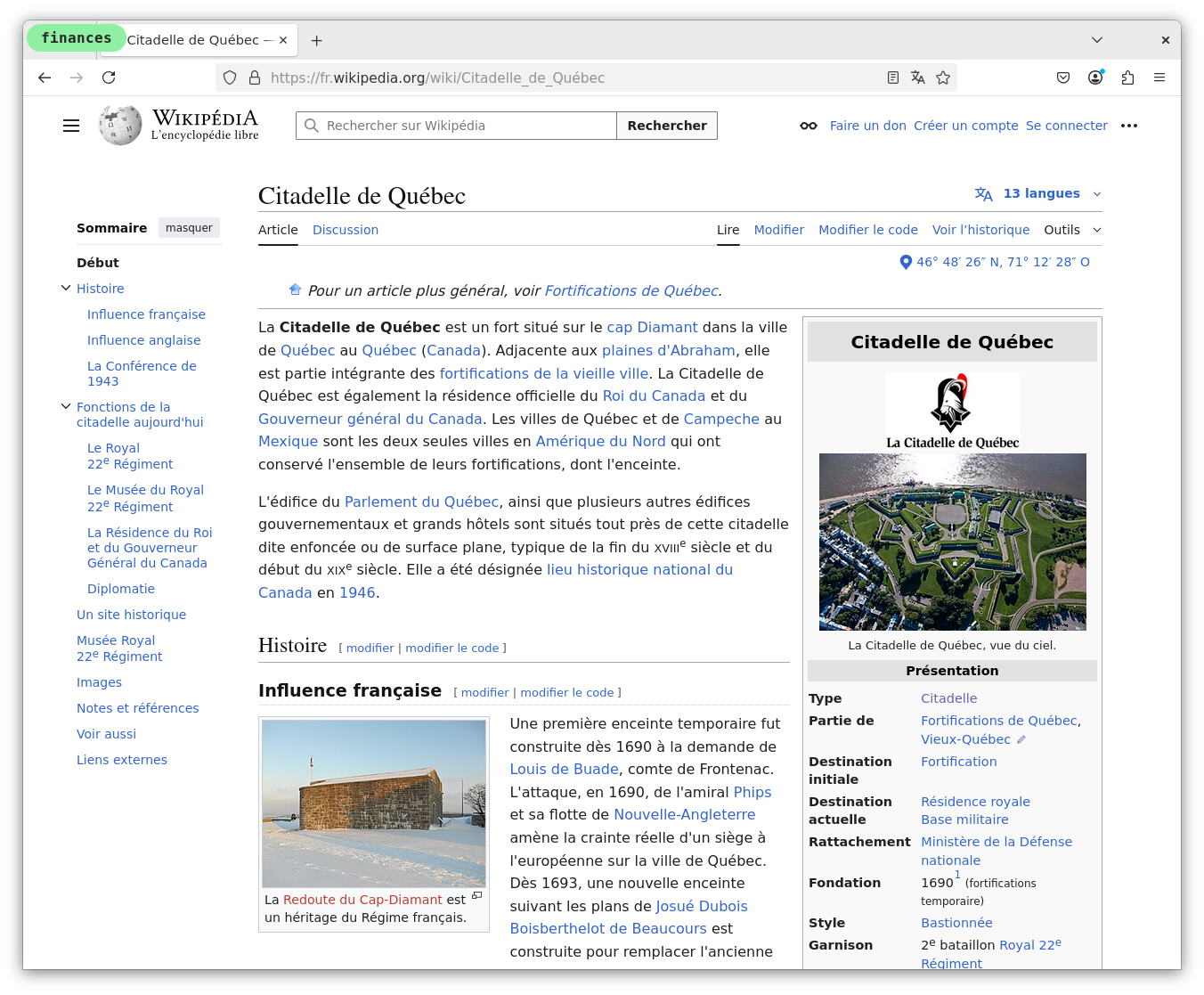Save to Pocket icon in toolbar

(x=1063, y=77)
